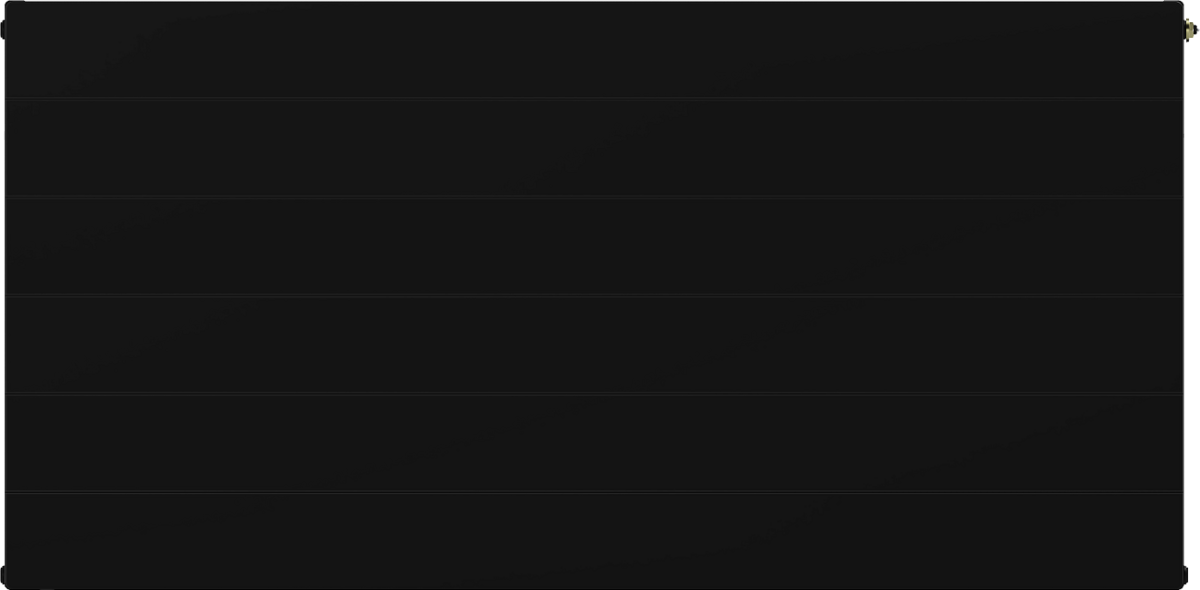Screen dimensions: 1200x590
Task: Click the lowest horizontal groove line
Action: (x=600, y=492)
